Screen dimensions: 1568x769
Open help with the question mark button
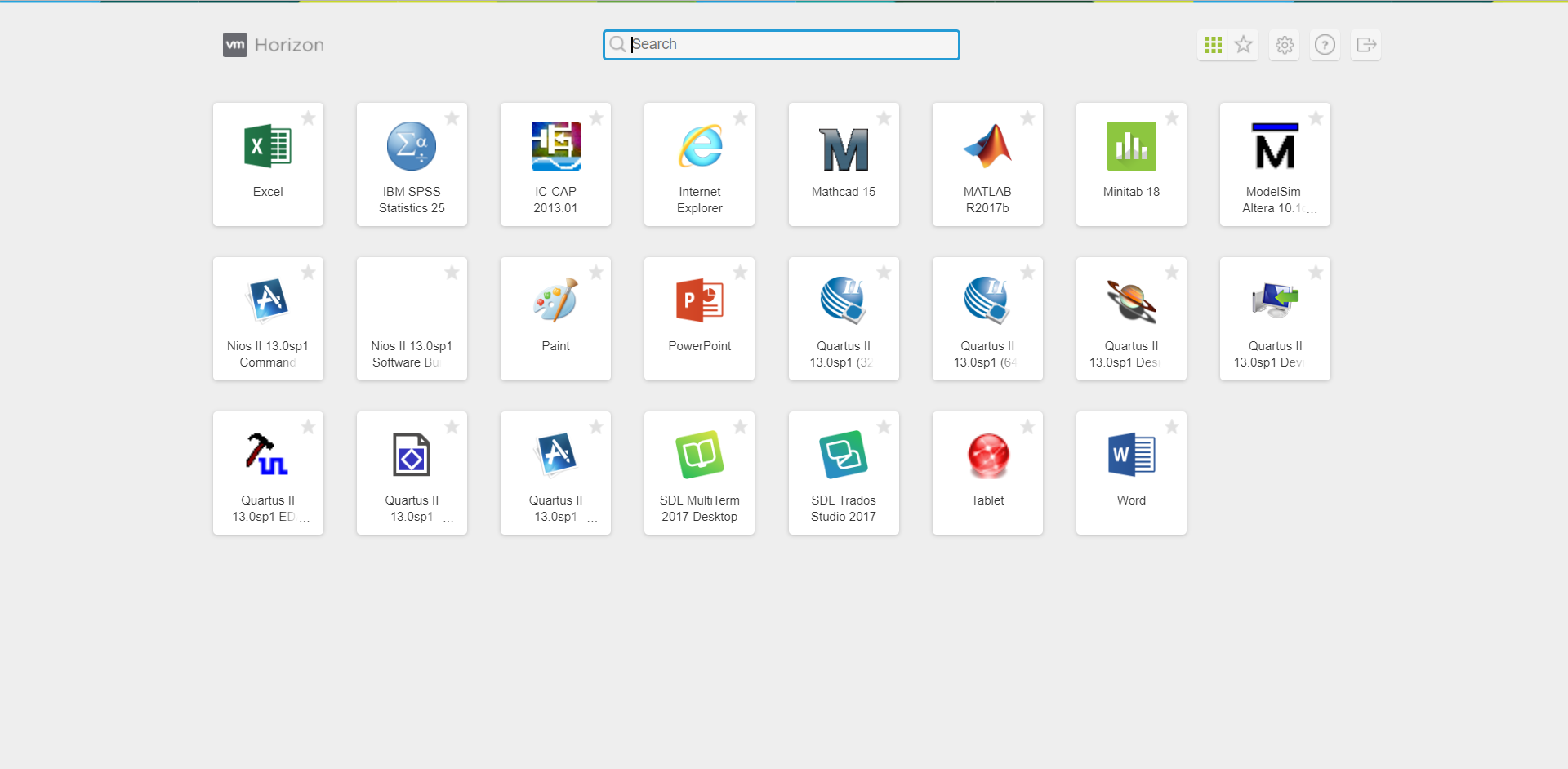[1325, 45]
